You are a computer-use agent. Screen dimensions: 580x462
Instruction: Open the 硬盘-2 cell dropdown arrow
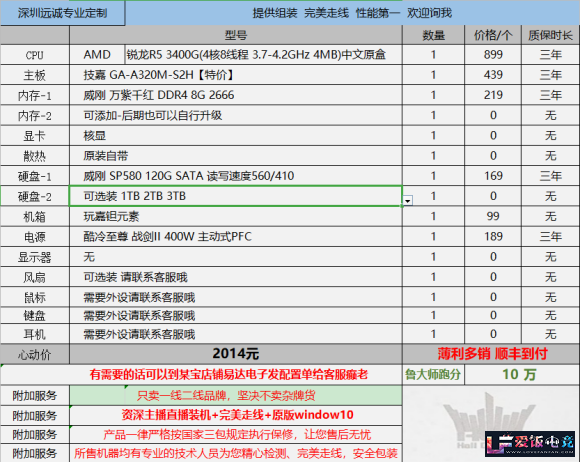[x=408, y=201]
